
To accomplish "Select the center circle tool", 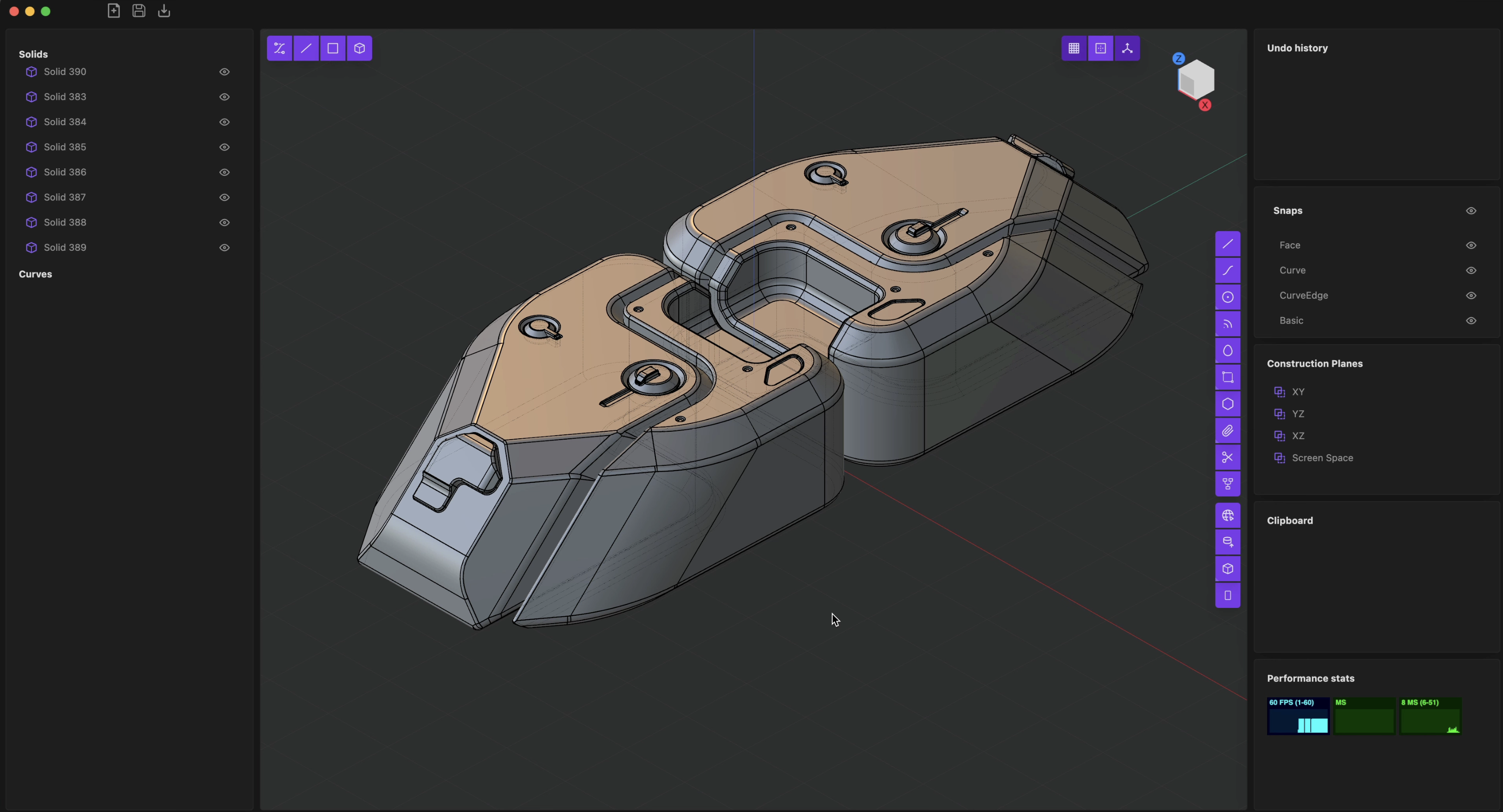I will click(1228, 297).
